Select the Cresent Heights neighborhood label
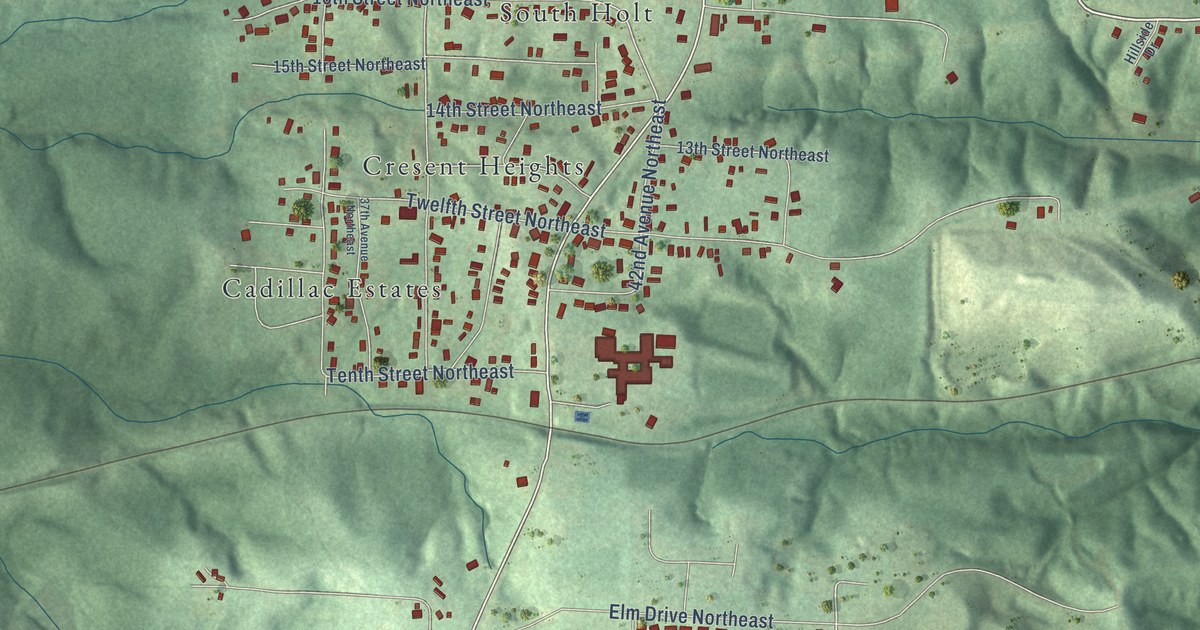Image resolution: width=1200 pixels, height=630 pixels. (473, 166)
